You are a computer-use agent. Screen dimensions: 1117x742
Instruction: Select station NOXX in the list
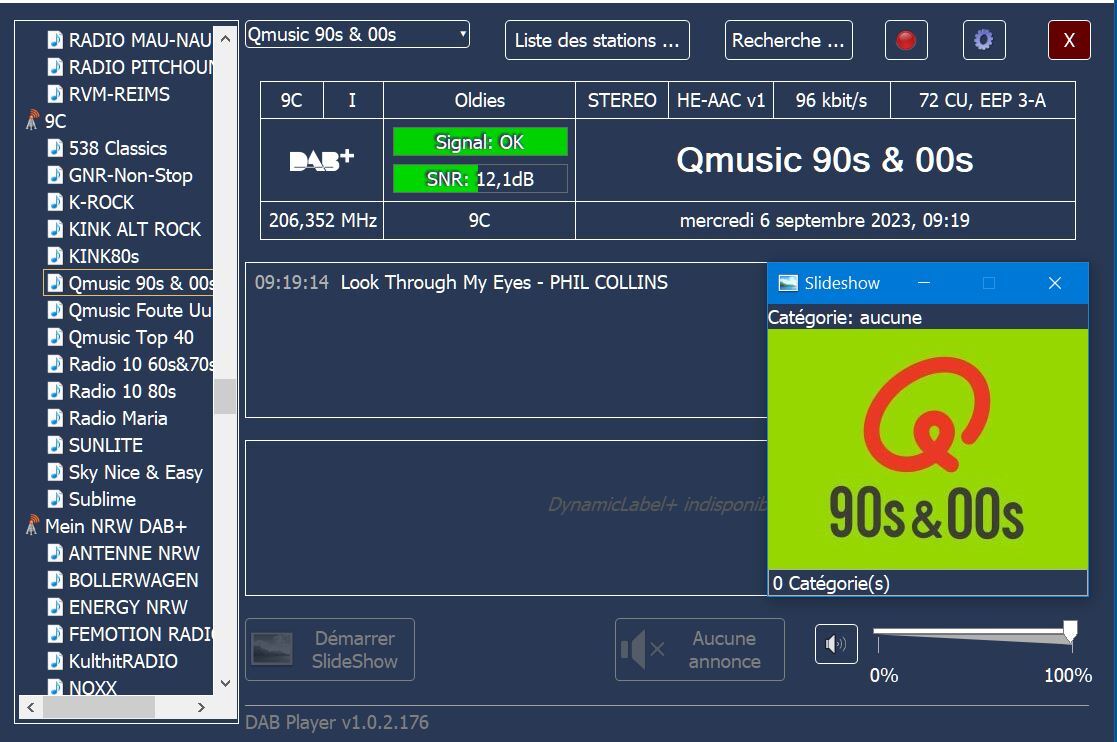(x=93, y=687)
